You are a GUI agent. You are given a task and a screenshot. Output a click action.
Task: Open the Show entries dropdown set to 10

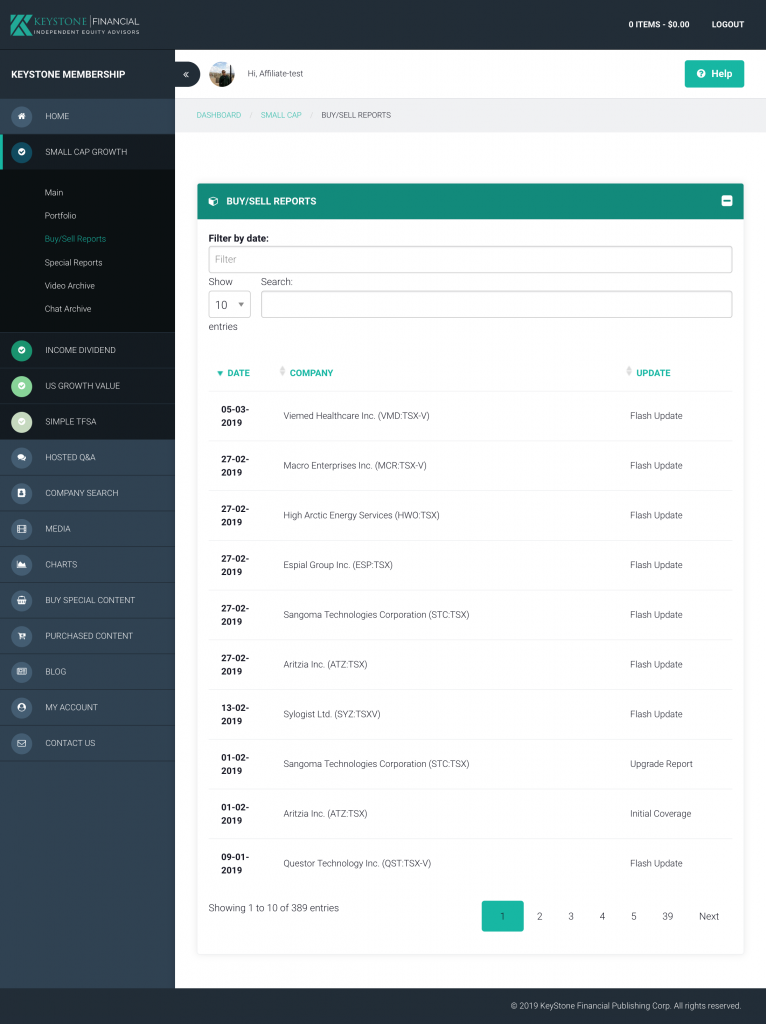click(229, 305)
